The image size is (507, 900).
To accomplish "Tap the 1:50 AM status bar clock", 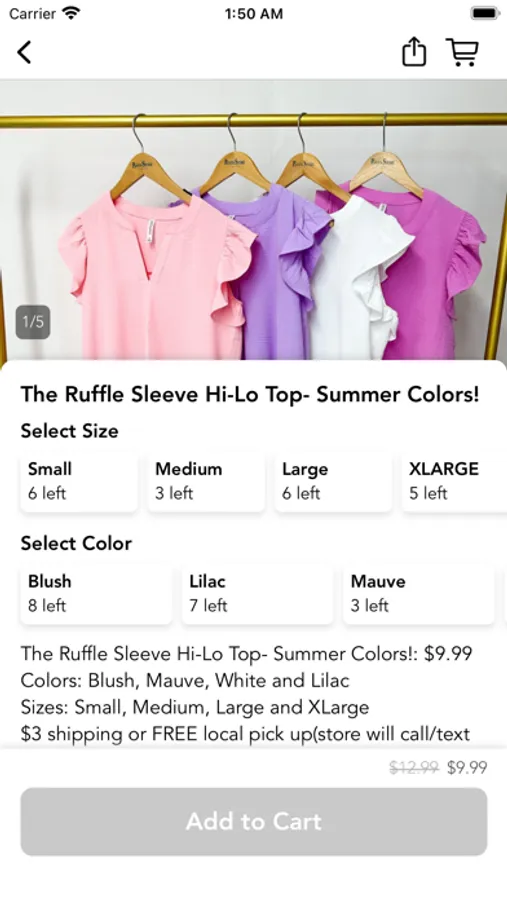I will pyautogui.click(x=253, y=14).
